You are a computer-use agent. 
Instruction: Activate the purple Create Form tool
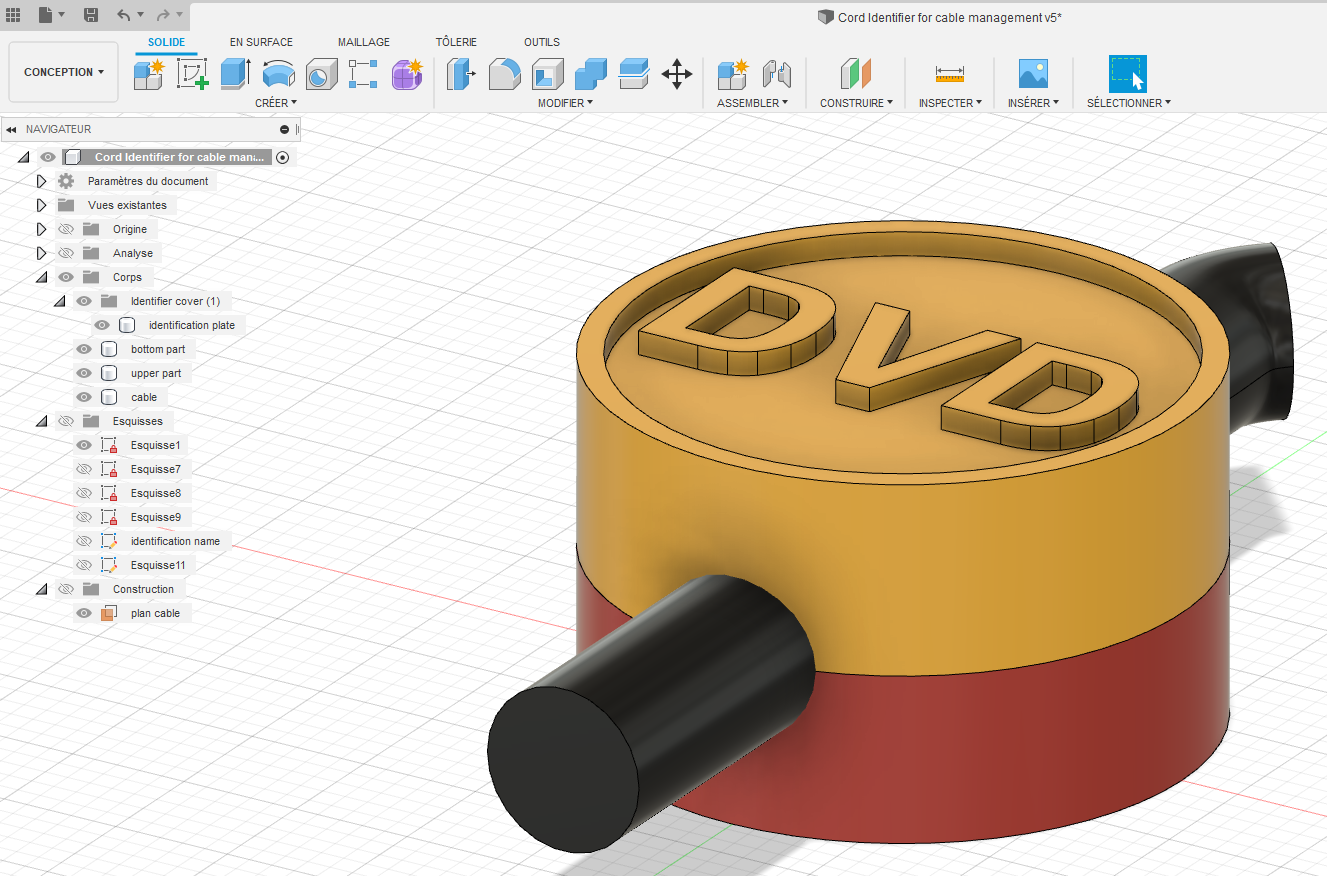407,73
